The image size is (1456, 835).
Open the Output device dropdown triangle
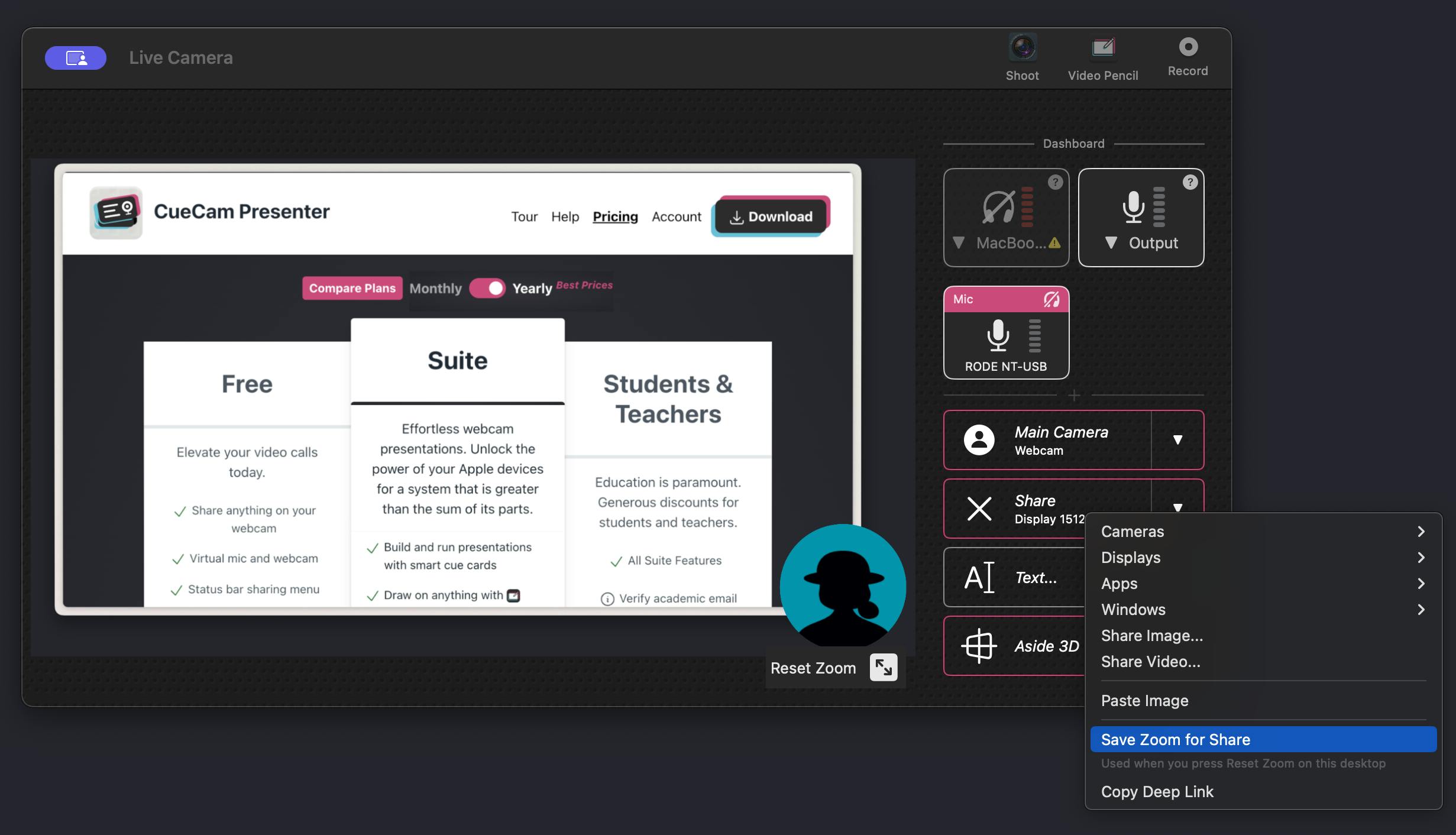tap(1111, 243)
